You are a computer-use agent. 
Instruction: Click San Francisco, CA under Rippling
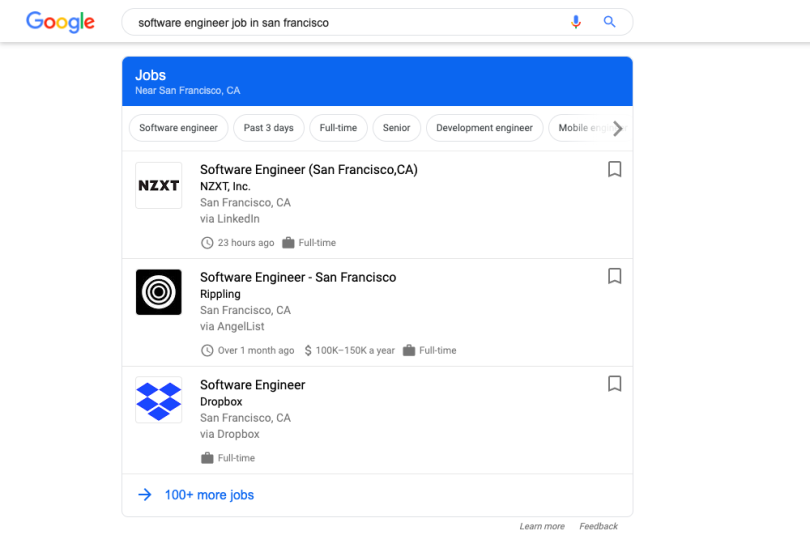pyautogui.click(x=245, y=310)
